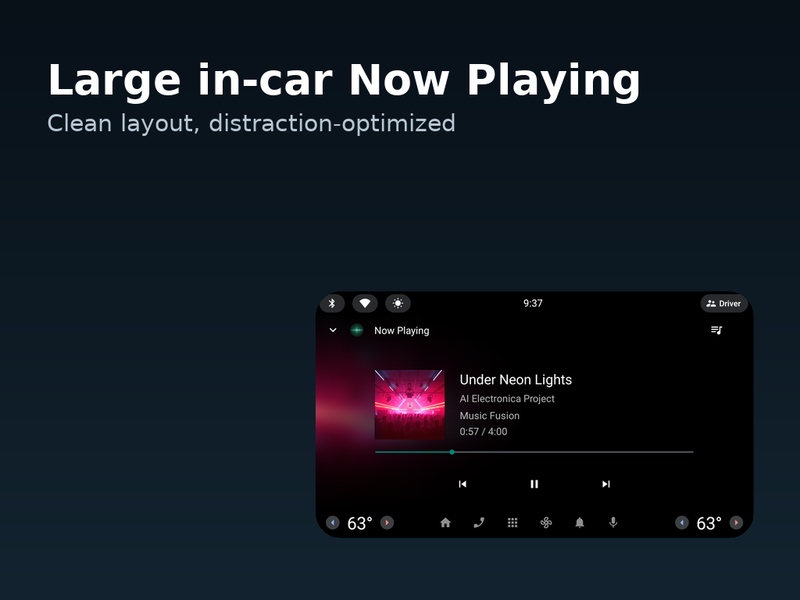This screenshot has width=800, height=600.
Task: Skip to the next track
Action: (606, 484)
